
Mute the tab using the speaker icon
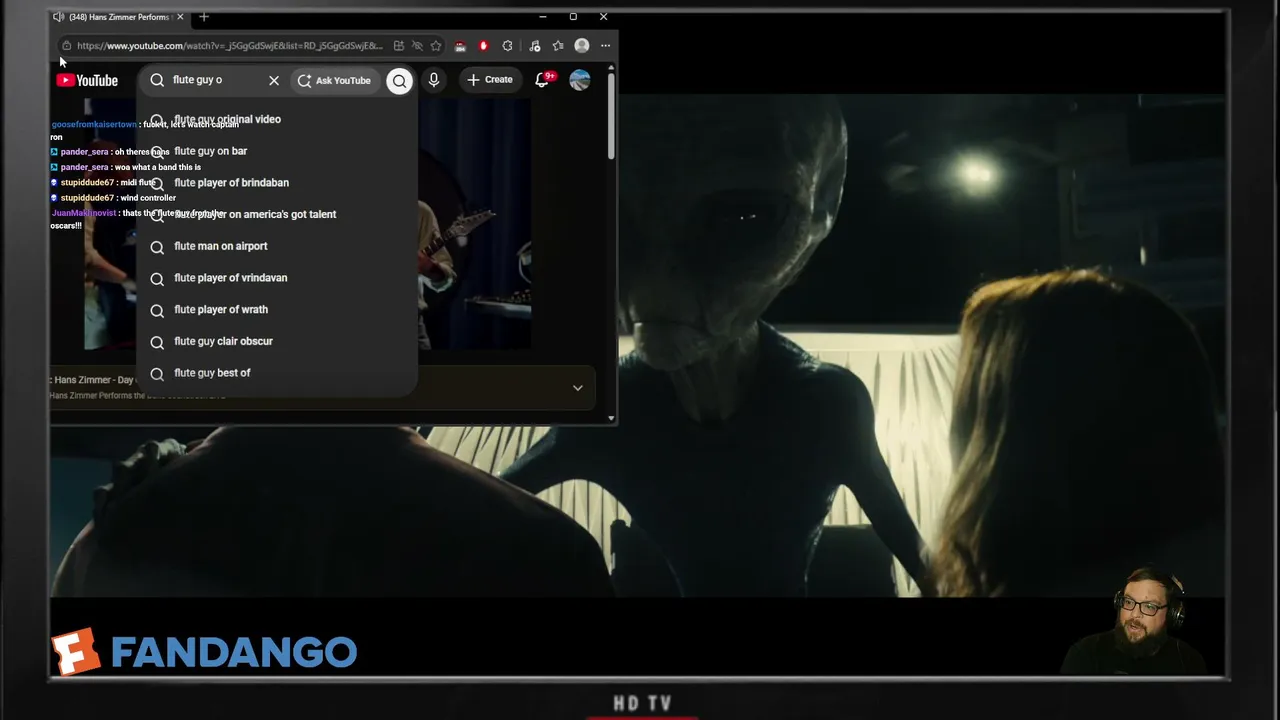(58, 17)
